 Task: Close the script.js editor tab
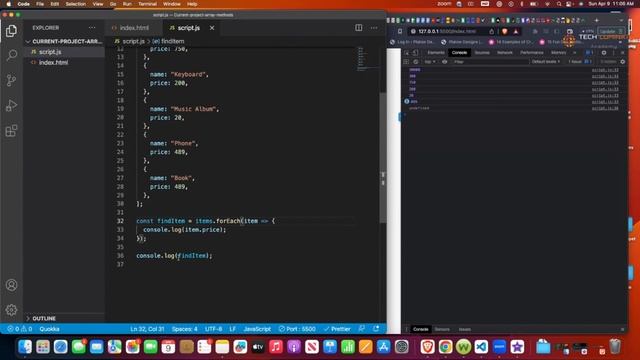coord(212,28)
